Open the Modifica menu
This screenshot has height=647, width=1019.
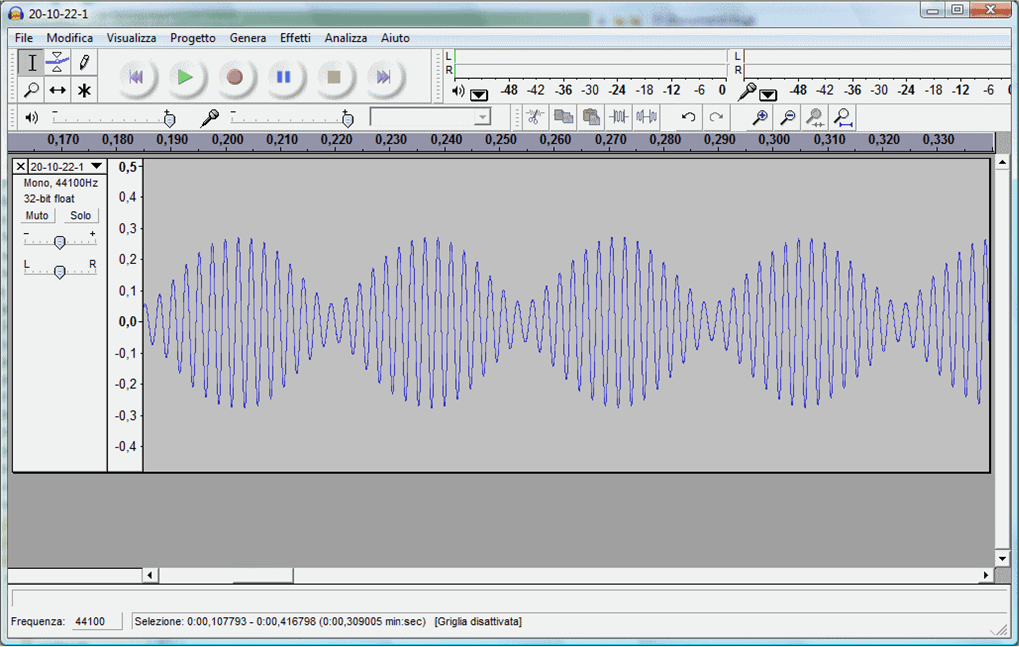tap(70, 38)
